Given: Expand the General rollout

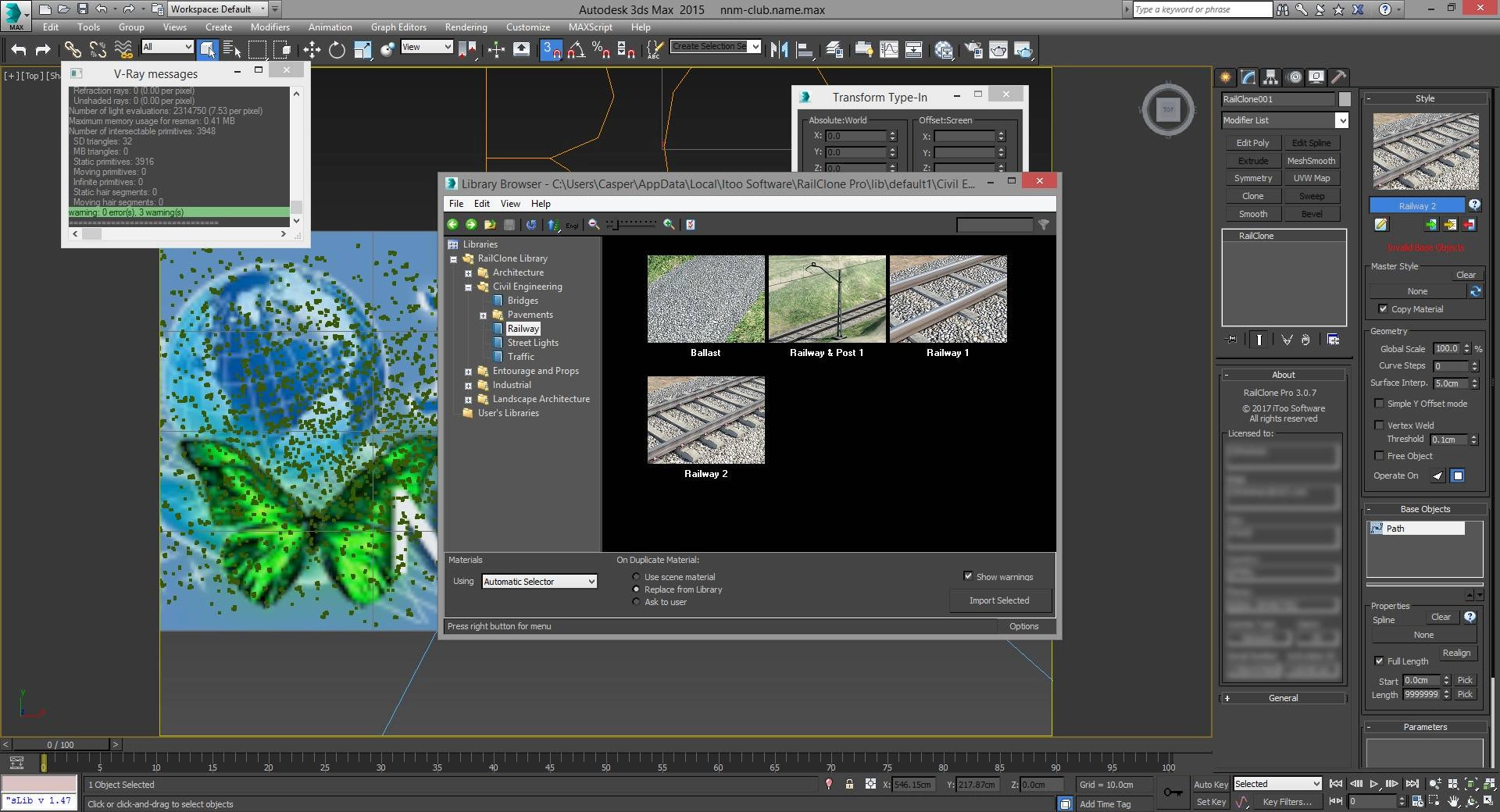Looking at the screenshot, I should click(1284, 698).
